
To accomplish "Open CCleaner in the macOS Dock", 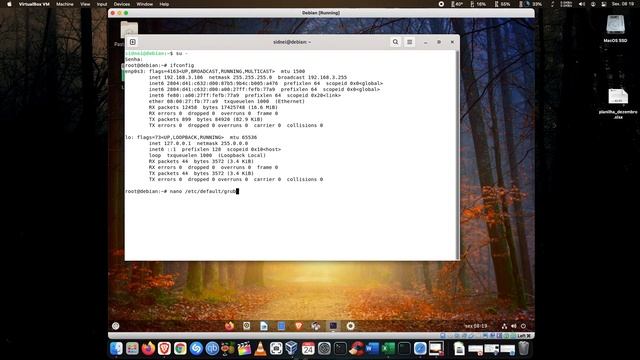I will [x=356, y=349].
